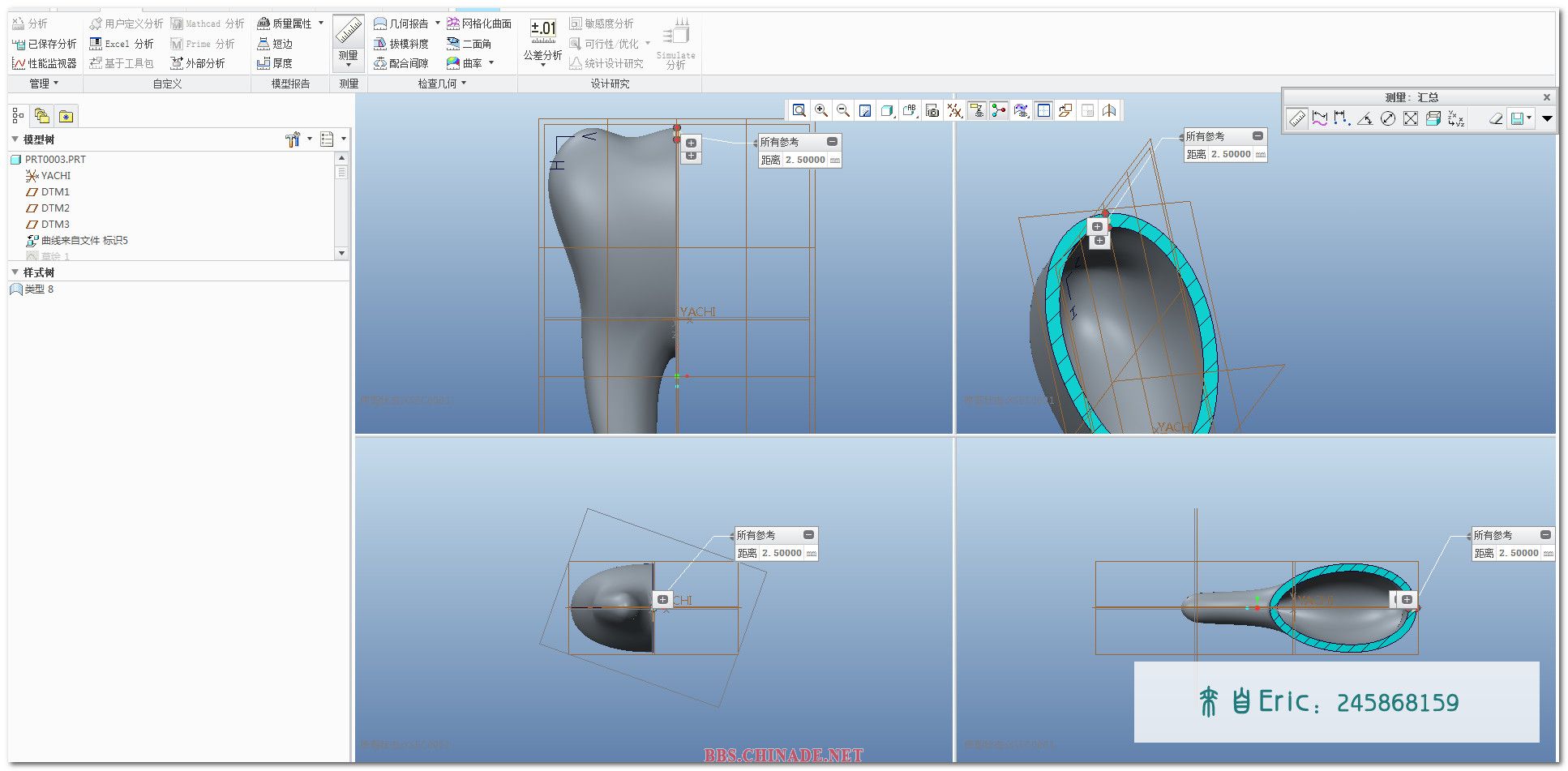
Task: Select 曲线来自文件 标识5 tree item
Action: pos(84,241)
